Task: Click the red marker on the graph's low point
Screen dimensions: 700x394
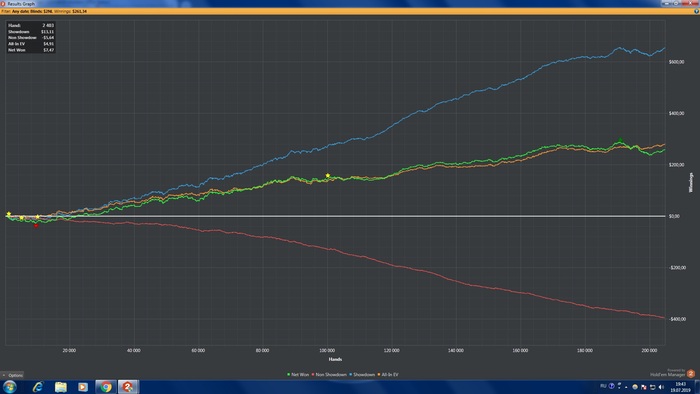Action: pyautogui.click(x=36, y=226)
